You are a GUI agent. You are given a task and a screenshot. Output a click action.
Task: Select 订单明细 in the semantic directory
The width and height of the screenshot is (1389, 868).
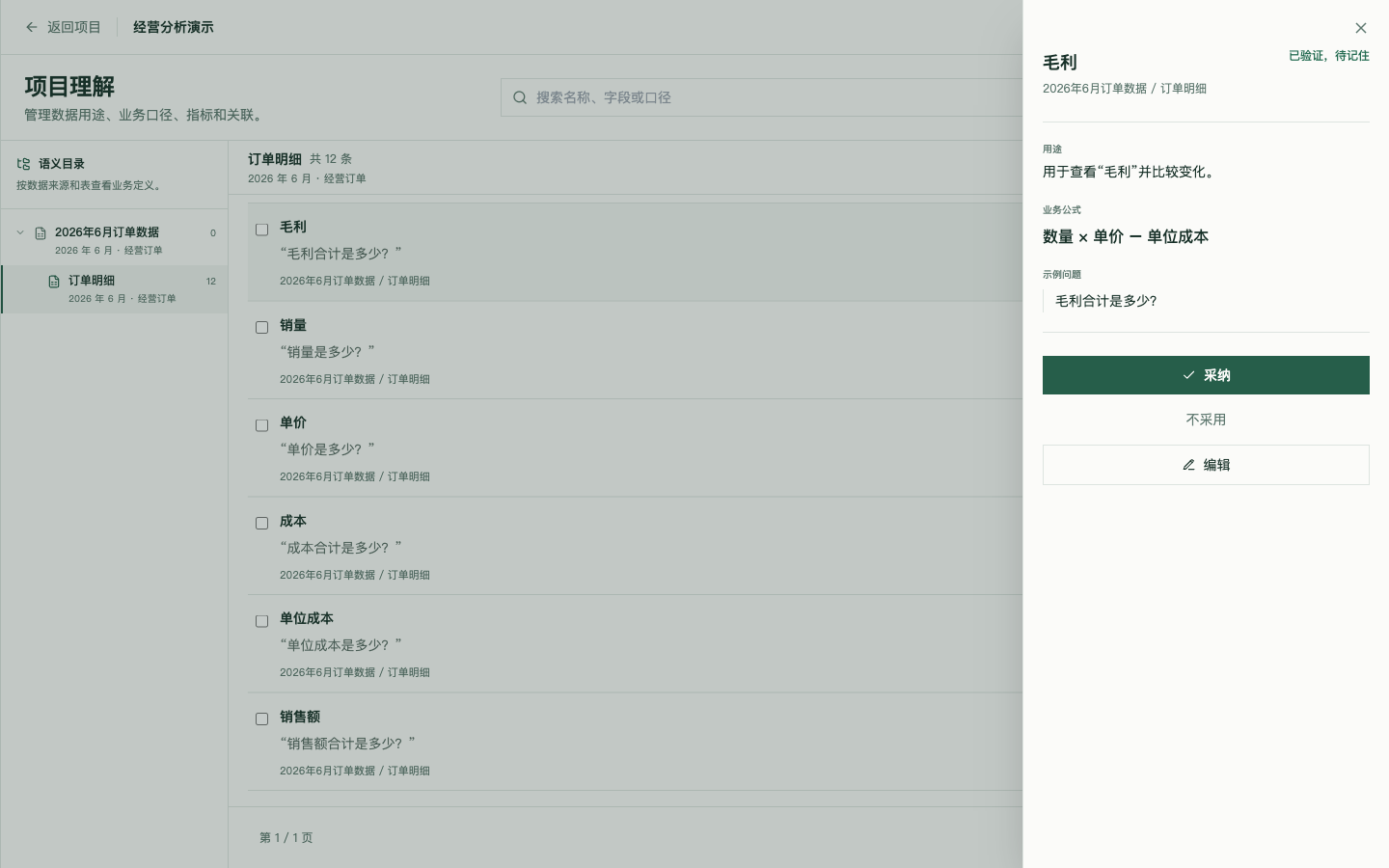click(x=115, y=289)
